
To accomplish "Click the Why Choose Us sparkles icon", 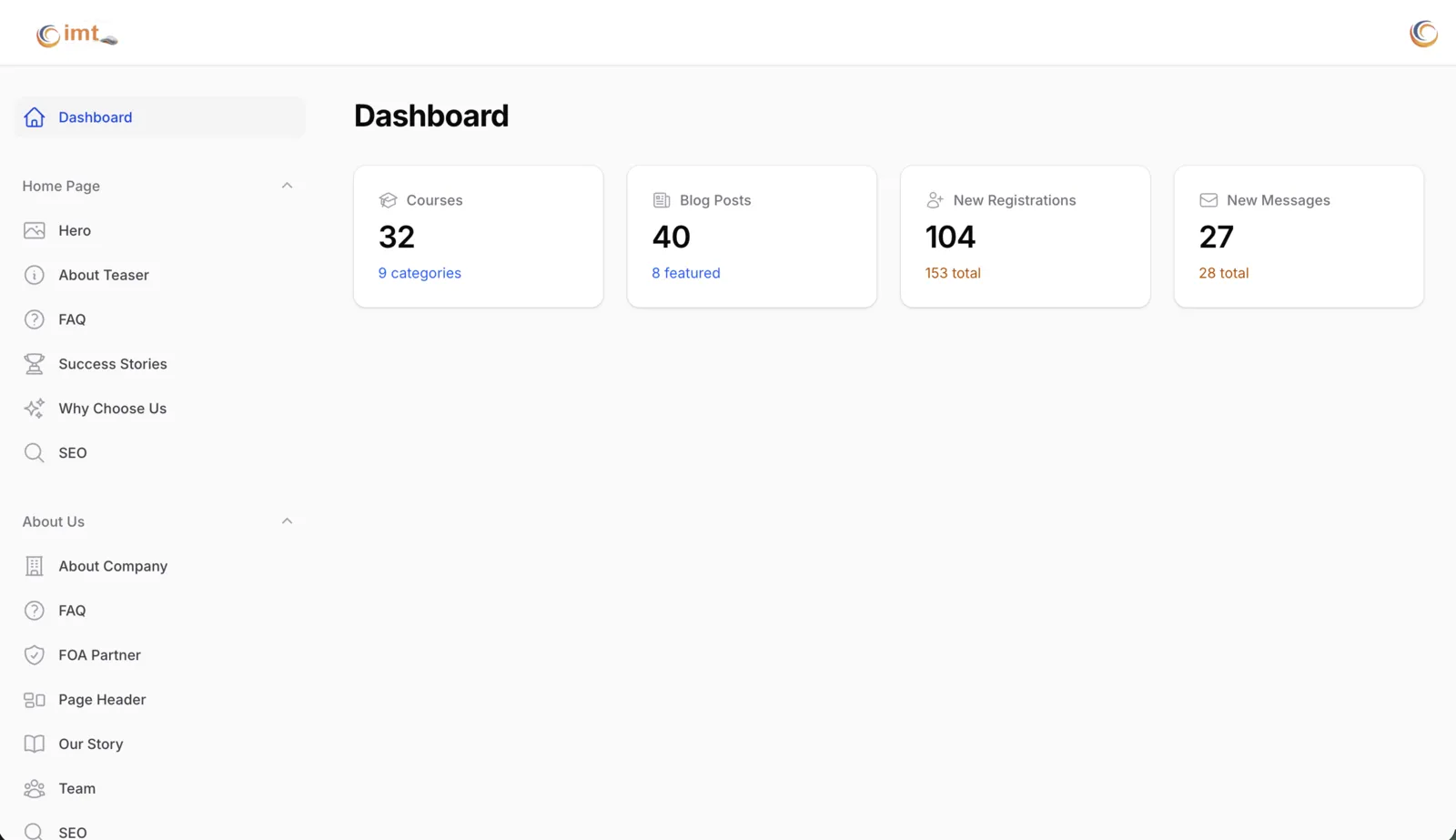I will 35,409.
